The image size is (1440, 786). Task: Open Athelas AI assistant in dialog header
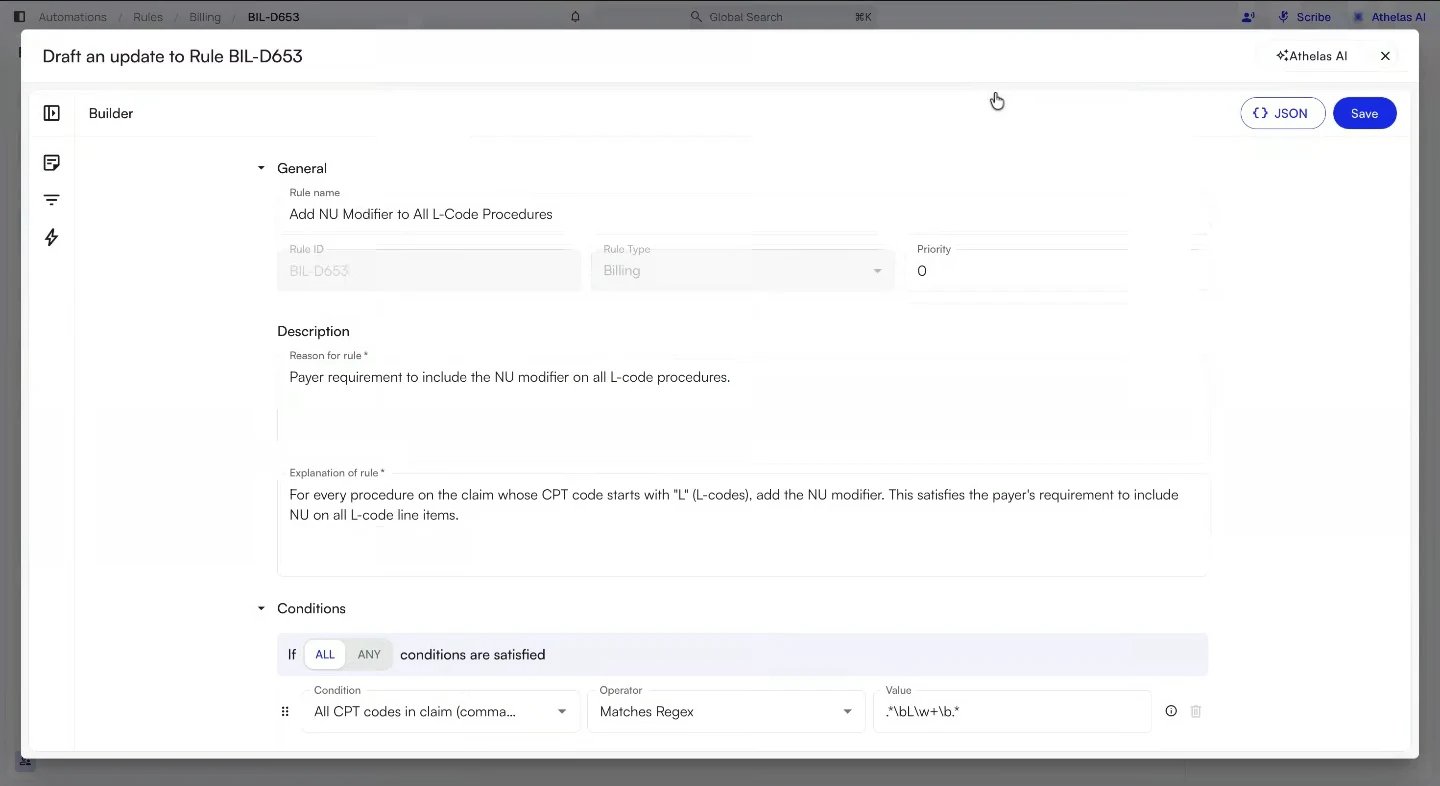pyautogui.click(x=1312, y=56)
